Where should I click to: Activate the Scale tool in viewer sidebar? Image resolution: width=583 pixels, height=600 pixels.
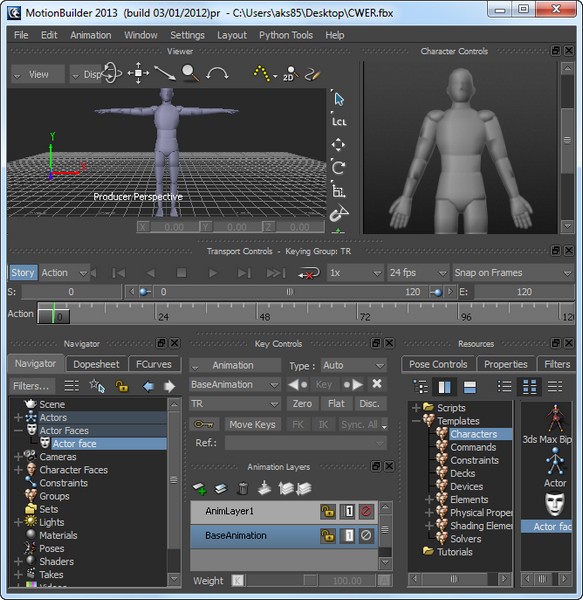coord(338,190)
